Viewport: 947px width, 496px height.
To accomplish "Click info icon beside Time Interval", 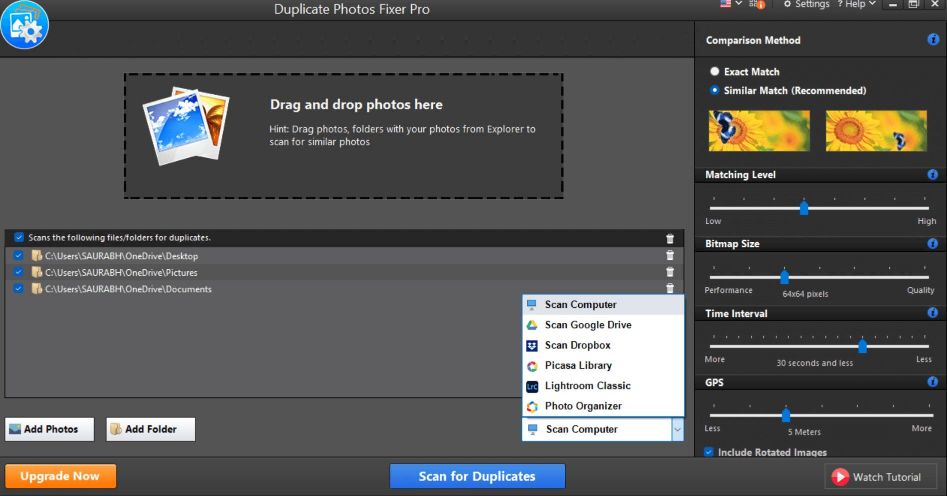I will click(x=933, y=313).
